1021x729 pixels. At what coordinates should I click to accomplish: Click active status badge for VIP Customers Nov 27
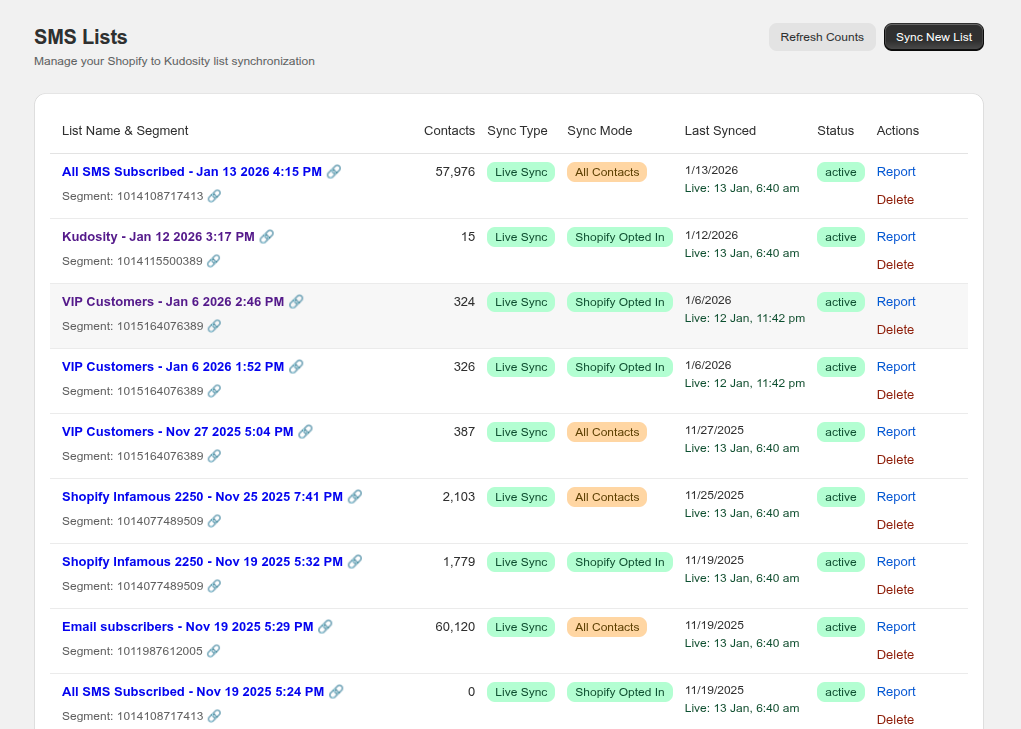[840, 432]
